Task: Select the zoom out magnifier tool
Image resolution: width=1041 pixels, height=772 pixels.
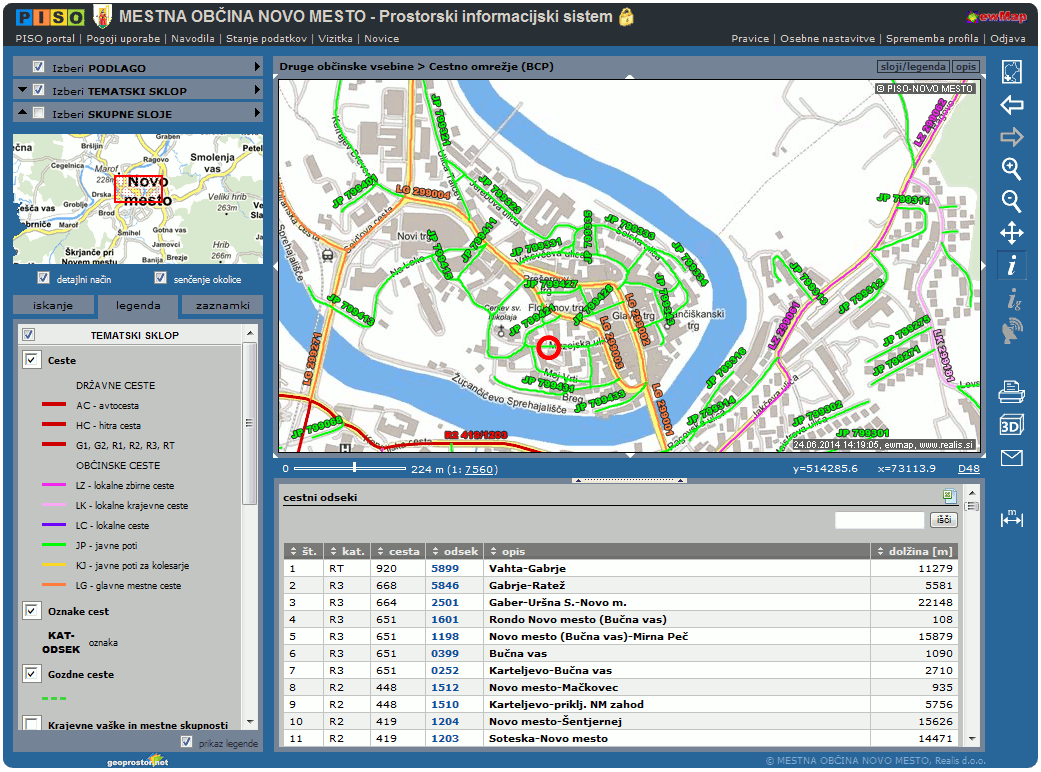Action: [x=1012, y=201]
